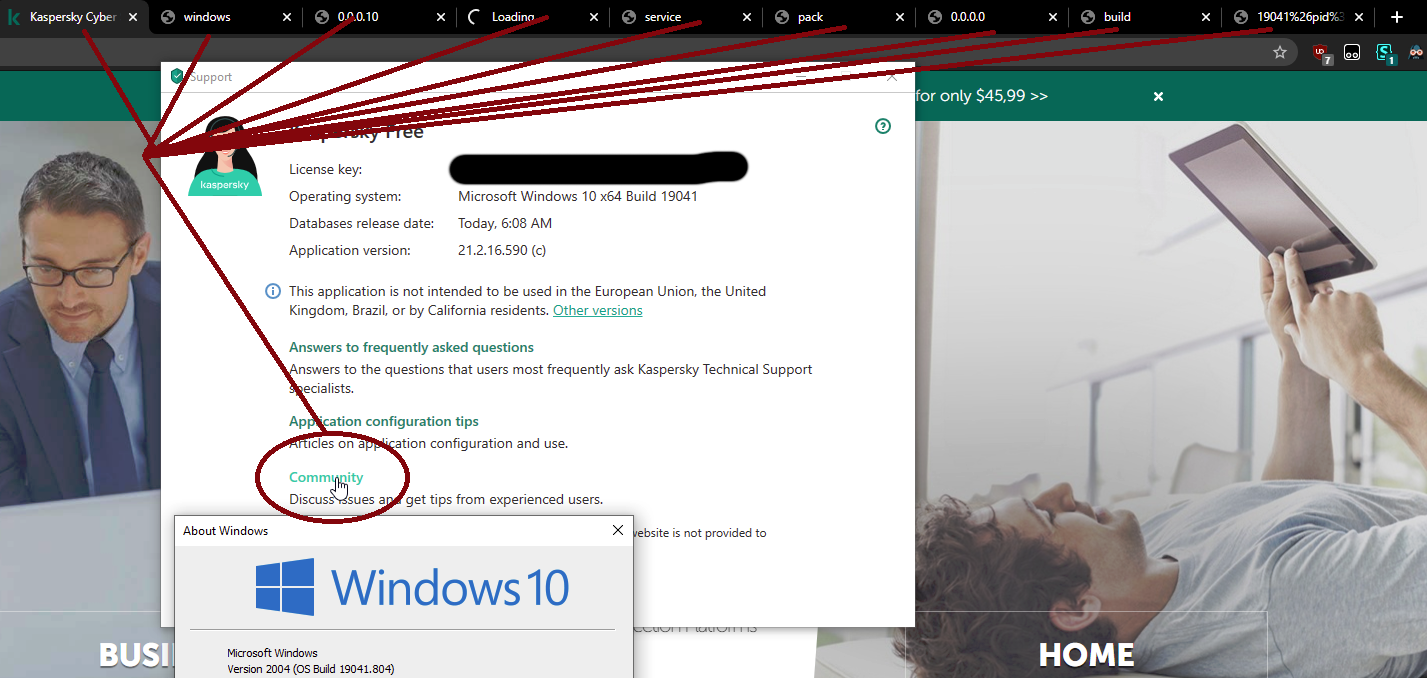This screenshot has width=1427, height=678.
Task: Open help question mark in Support window
Action: tap(883, 126)
